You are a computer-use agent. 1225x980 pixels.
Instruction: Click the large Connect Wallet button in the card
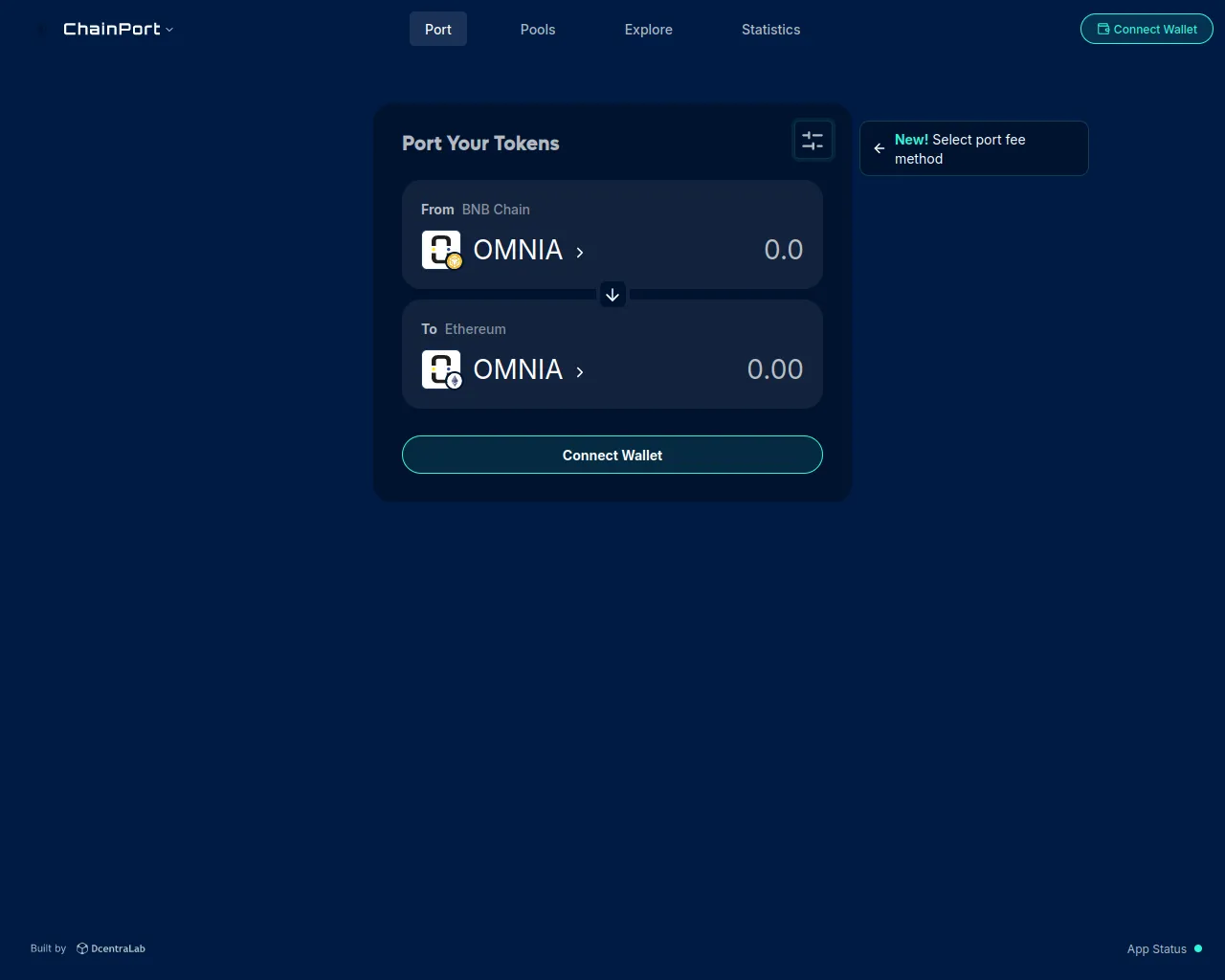pyautogui.click(x=612, y=455)
